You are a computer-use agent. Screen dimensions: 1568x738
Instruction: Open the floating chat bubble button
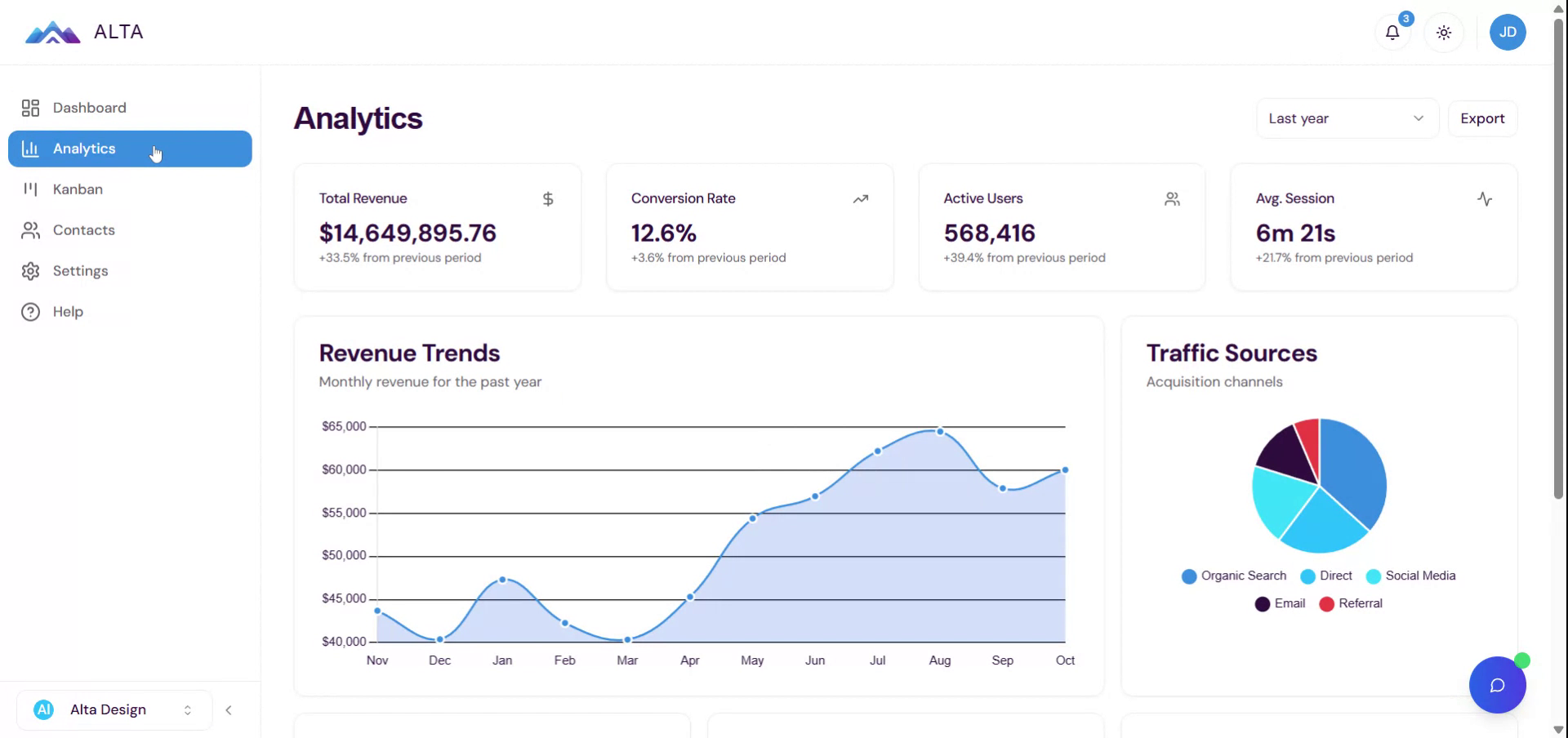tap(1497, 685)
